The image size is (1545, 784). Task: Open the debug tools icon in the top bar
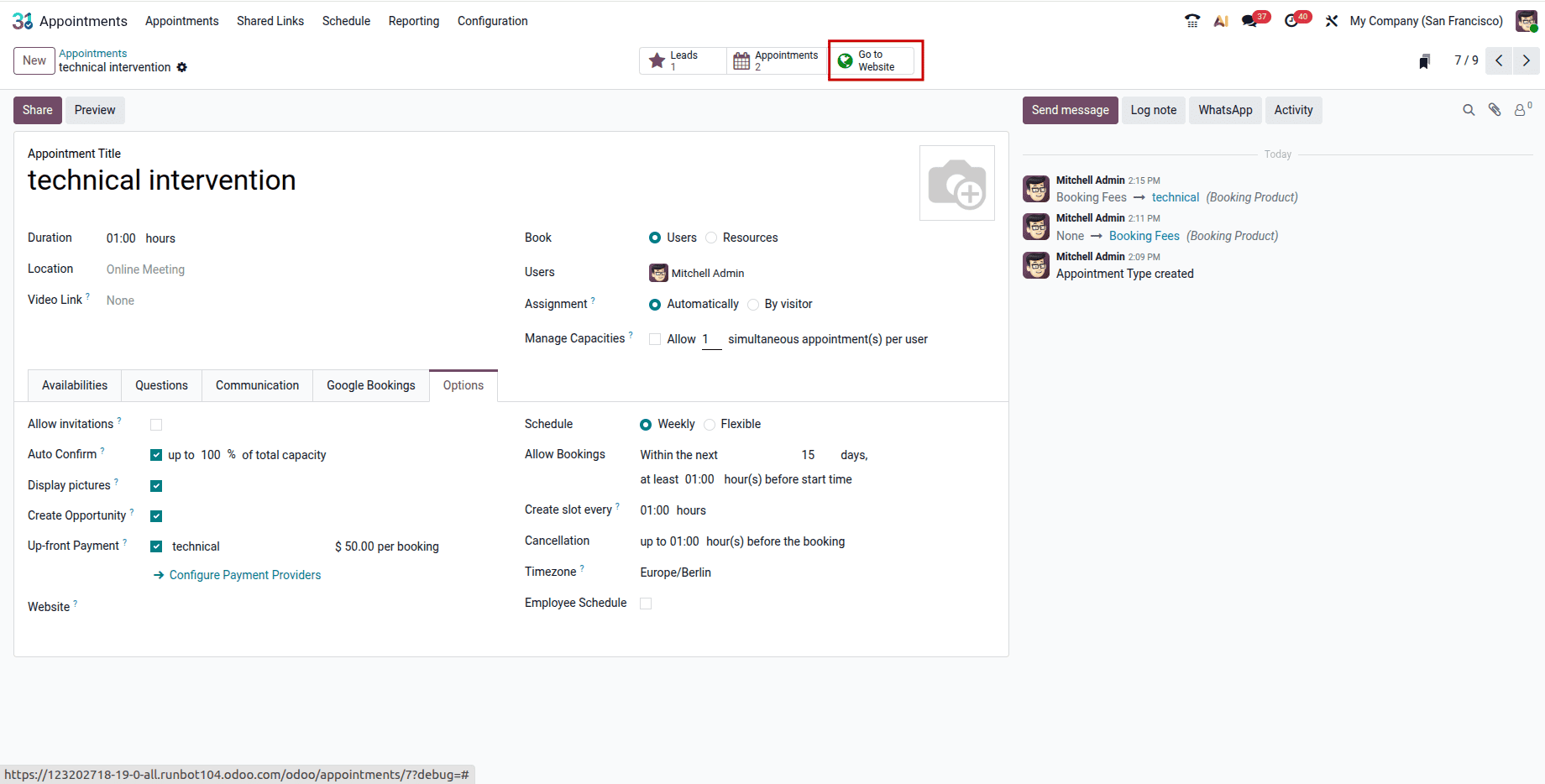[1332, 21]
